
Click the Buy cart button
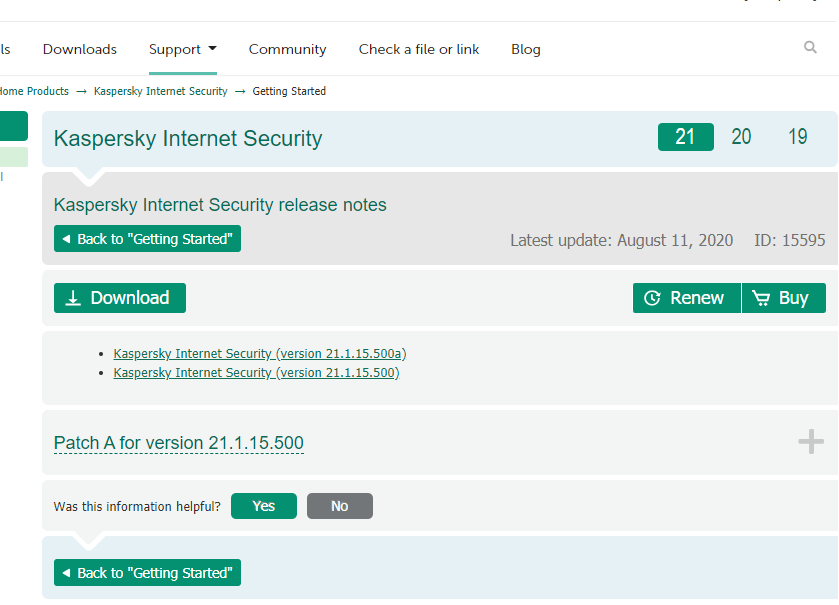click(x=783, y=298)
